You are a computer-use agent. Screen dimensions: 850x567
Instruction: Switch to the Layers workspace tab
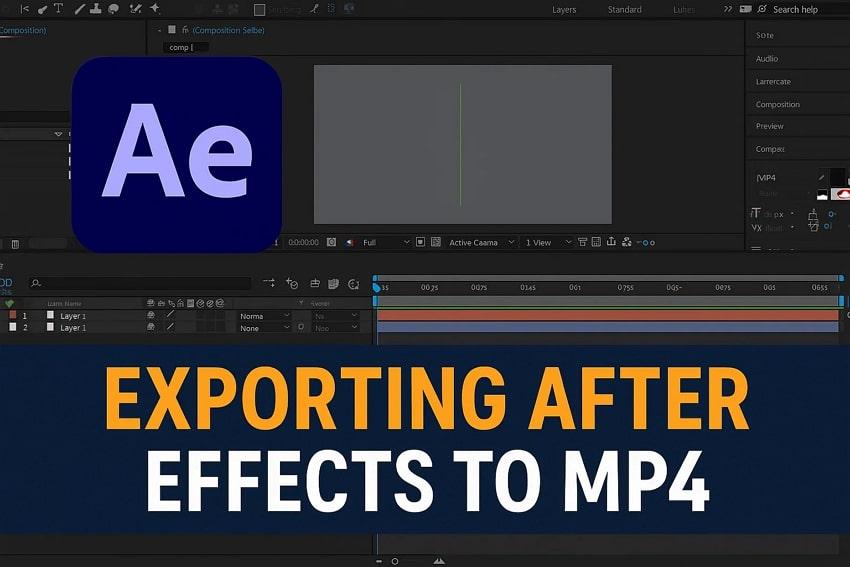564,10
